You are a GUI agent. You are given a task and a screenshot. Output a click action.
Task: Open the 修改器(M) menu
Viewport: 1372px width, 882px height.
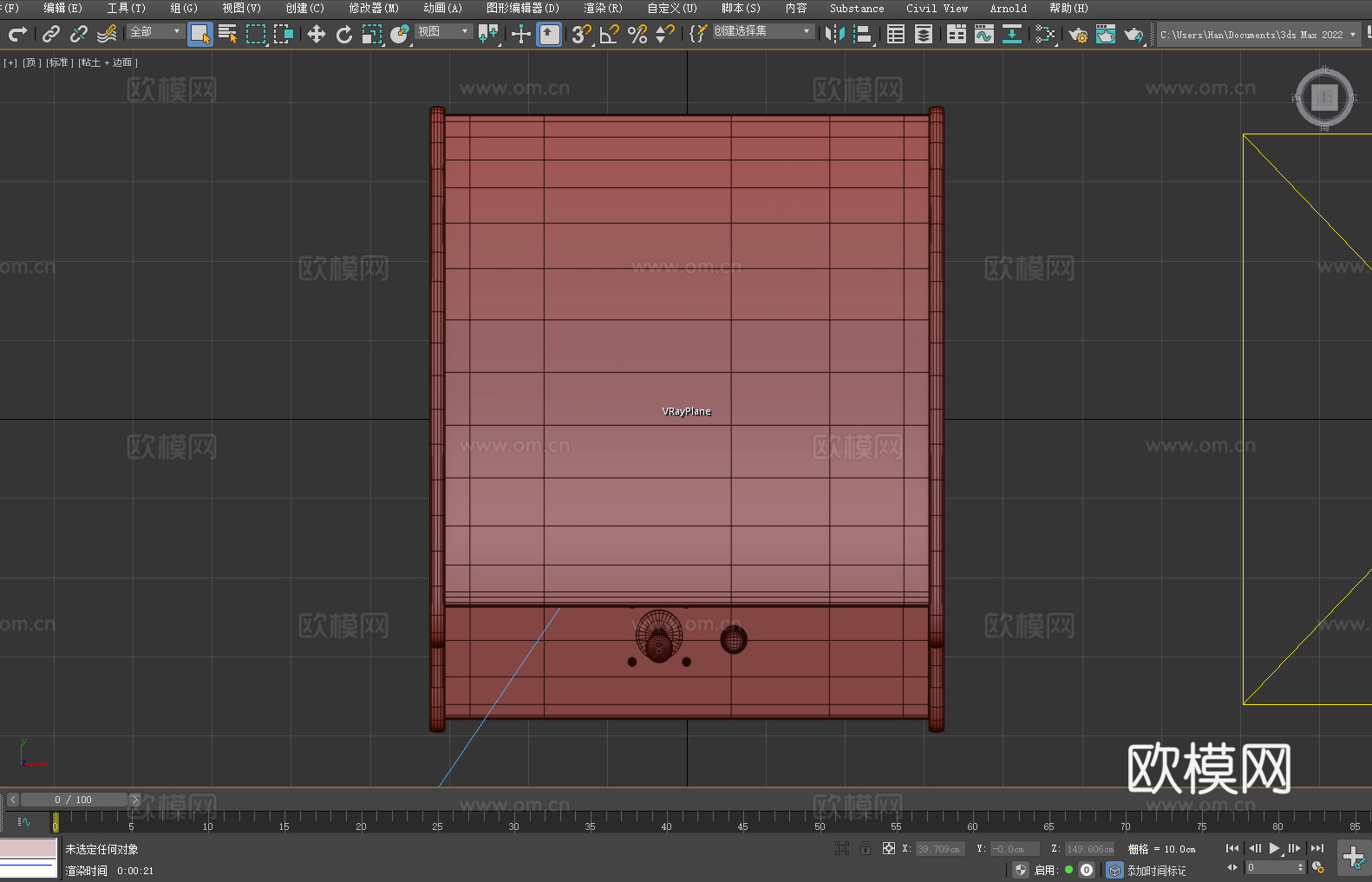click(x=374, y=8)
